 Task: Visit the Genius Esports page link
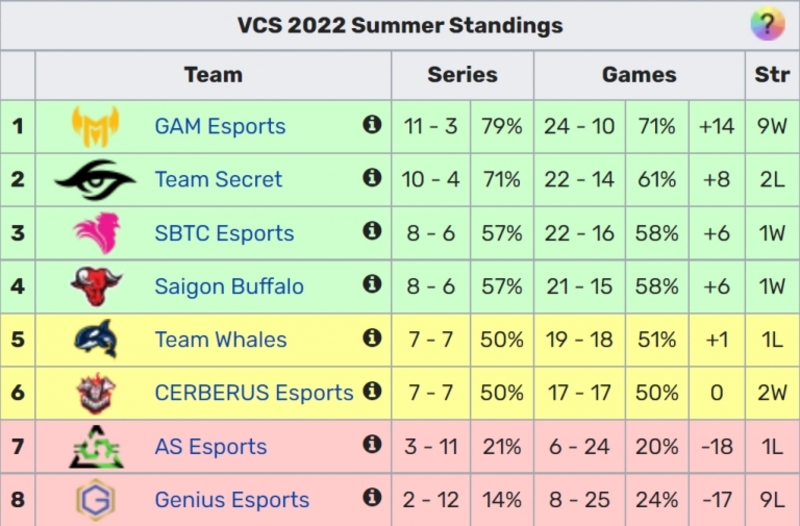point(232,499)
